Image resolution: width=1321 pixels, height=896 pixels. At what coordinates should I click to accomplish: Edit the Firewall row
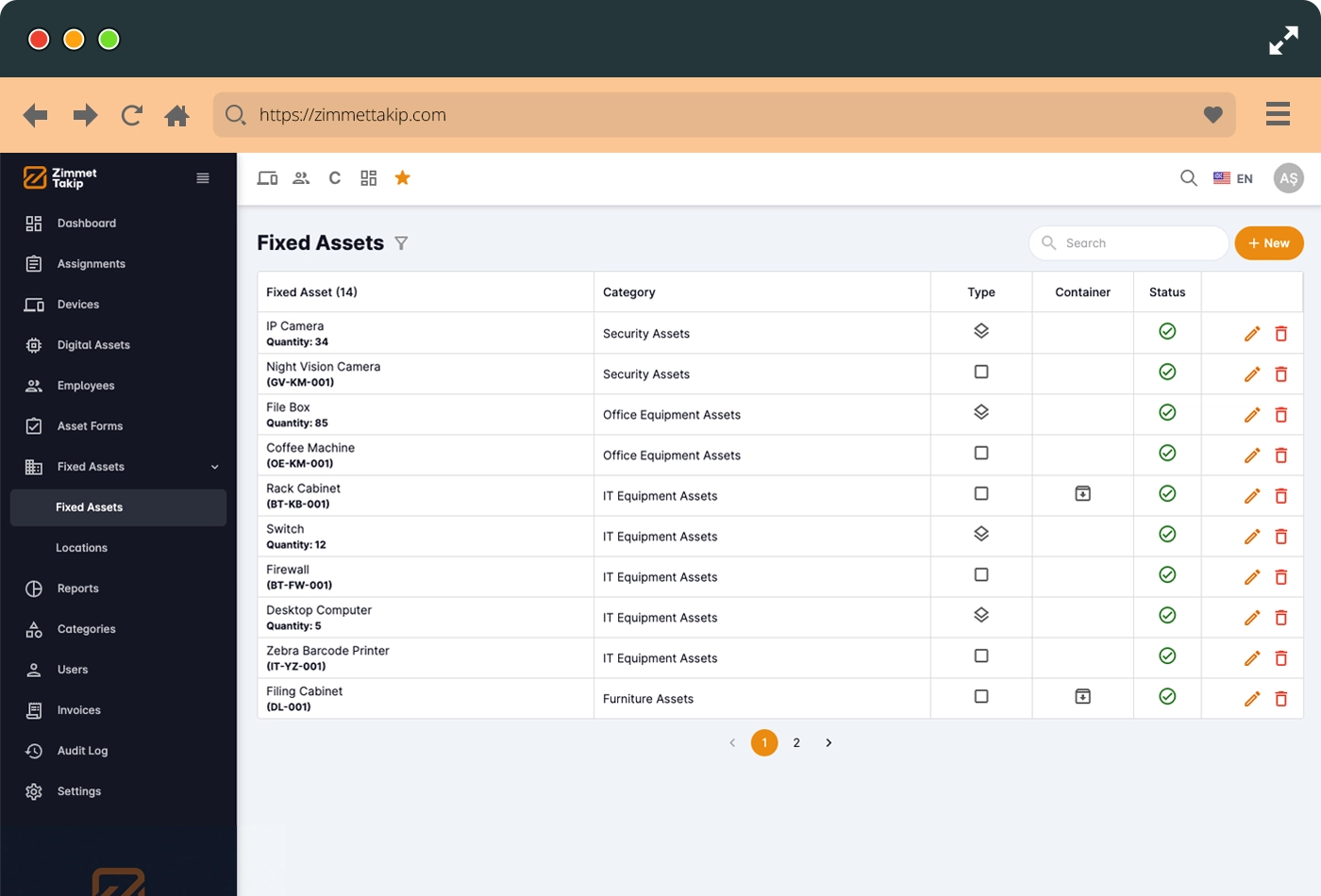(x=1252, y=577)
